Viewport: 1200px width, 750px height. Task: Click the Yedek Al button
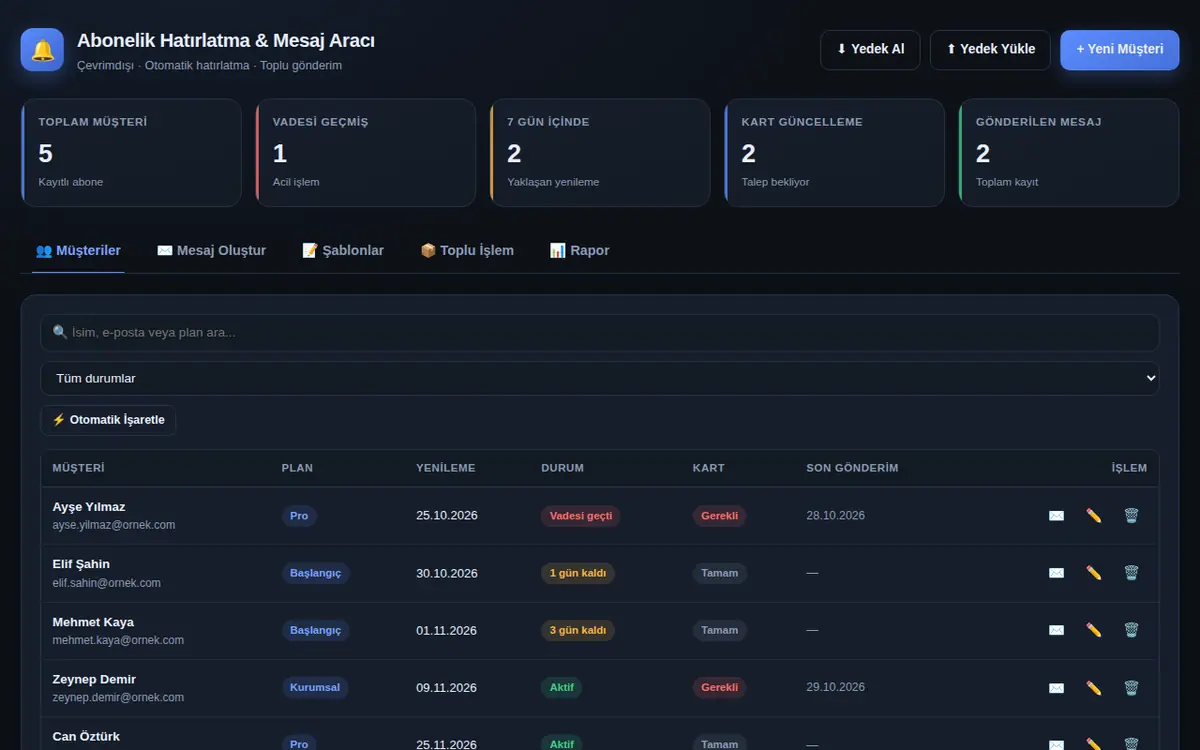[870, 49]
